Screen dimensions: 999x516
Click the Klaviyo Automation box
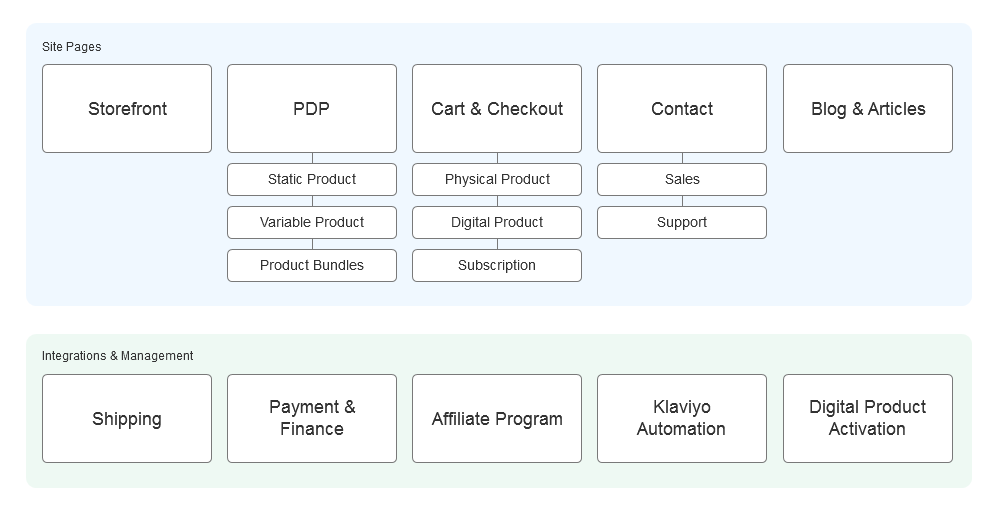[682, 419]
